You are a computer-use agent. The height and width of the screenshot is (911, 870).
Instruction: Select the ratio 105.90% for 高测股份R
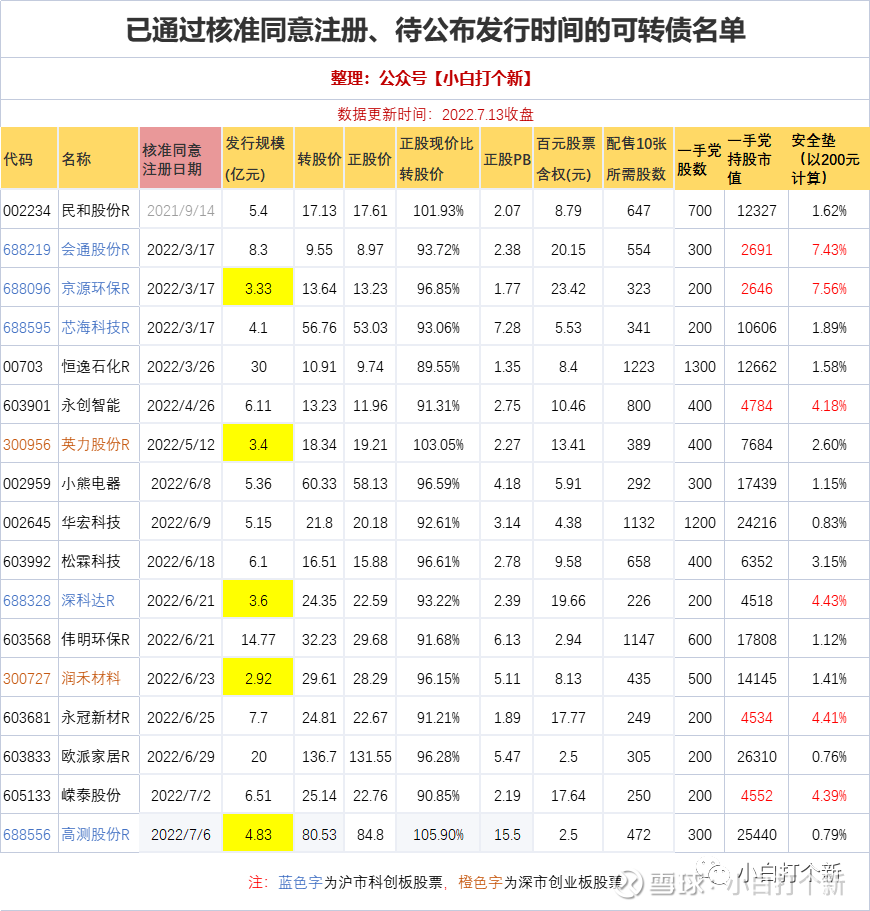pos(438,834)
